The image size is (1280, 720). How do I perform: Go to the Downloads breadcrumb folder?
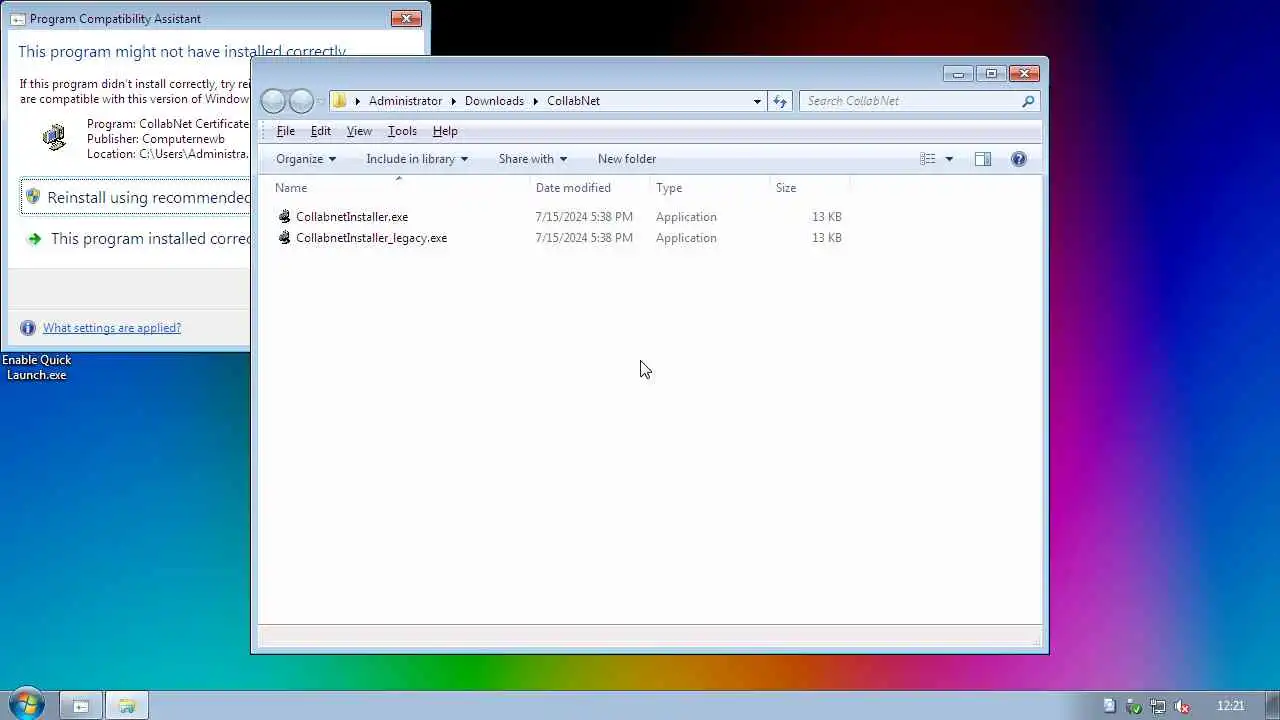(494, 101)
